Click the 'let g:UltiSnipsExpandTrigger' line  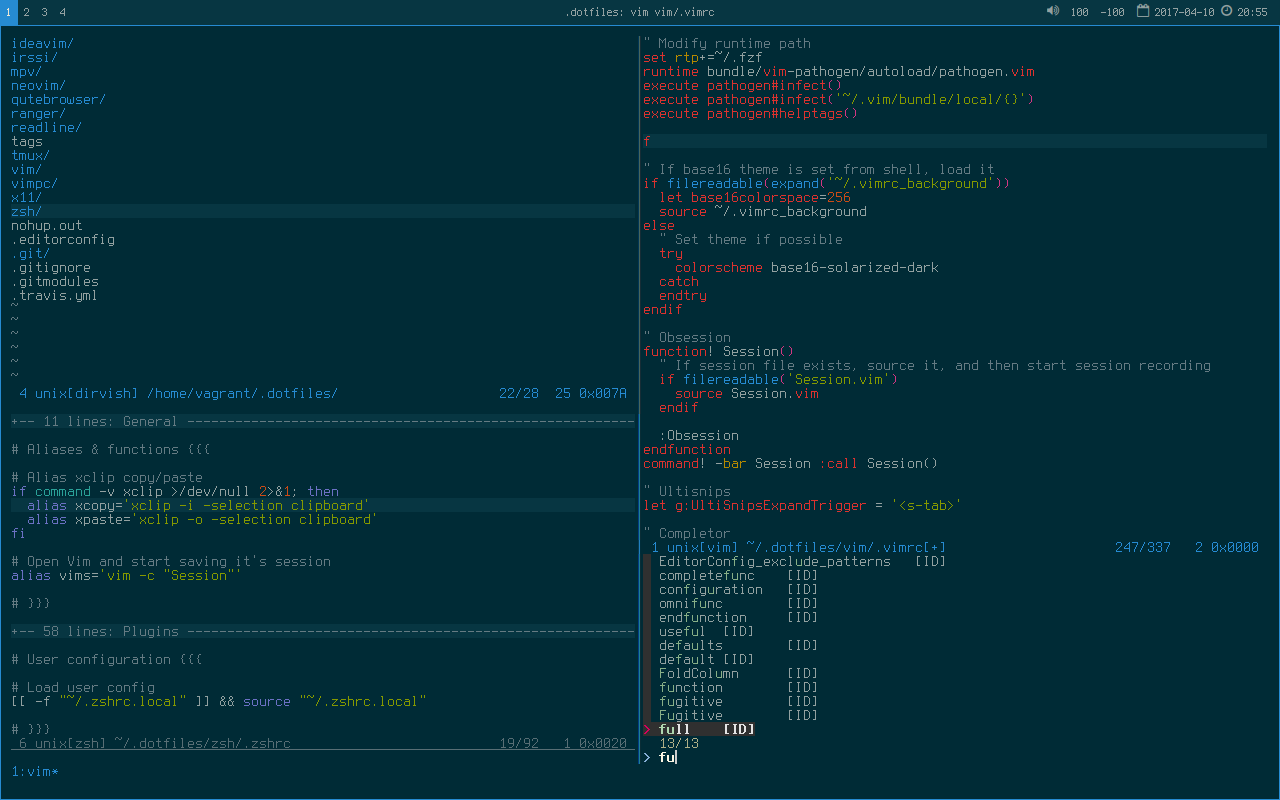802,505
